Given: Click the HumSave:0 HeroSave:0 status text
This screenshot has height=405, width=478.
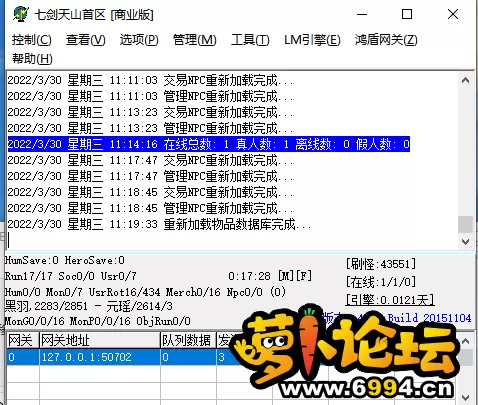Looking at the screenshot, I should pos(65,260).
